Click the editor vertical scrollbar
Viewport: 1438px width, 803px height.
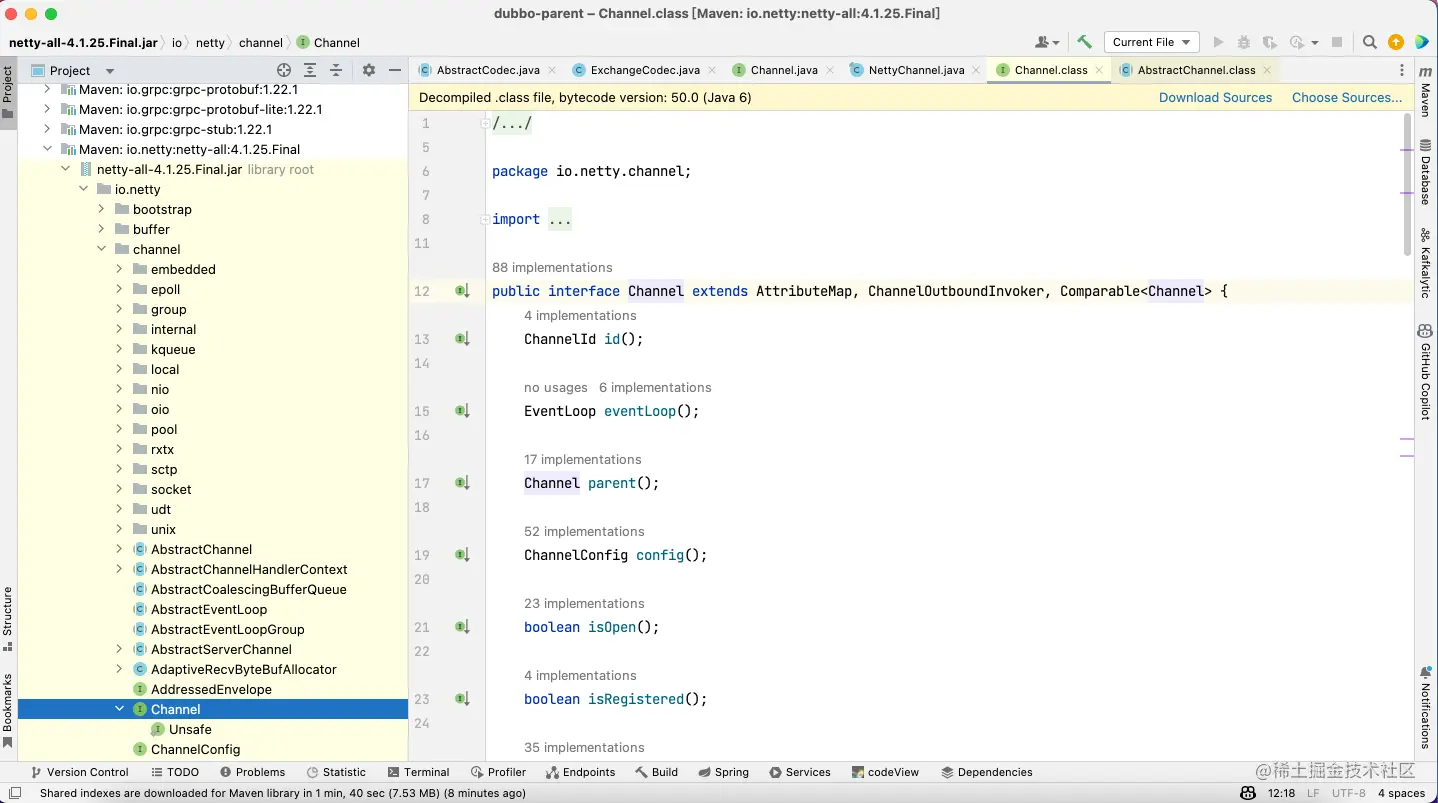pyautogui.click(x=1408, y=183)
